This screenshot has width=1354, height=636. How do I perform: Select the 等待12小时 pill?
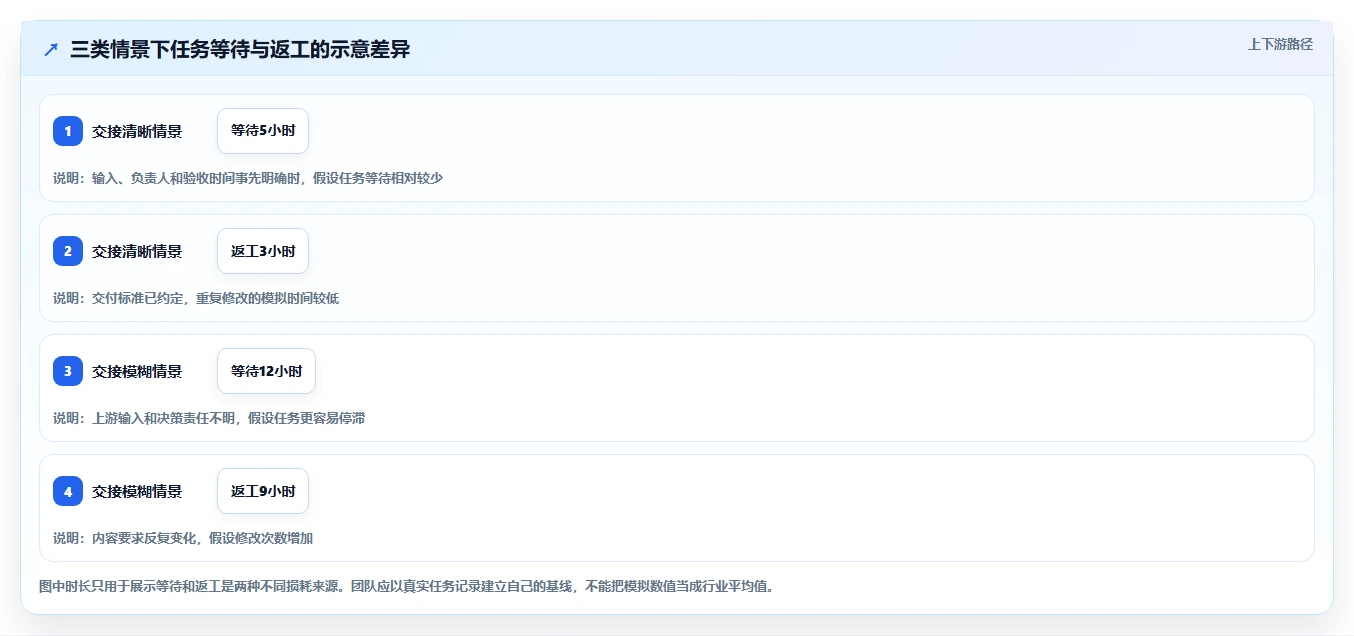[266, 371]
